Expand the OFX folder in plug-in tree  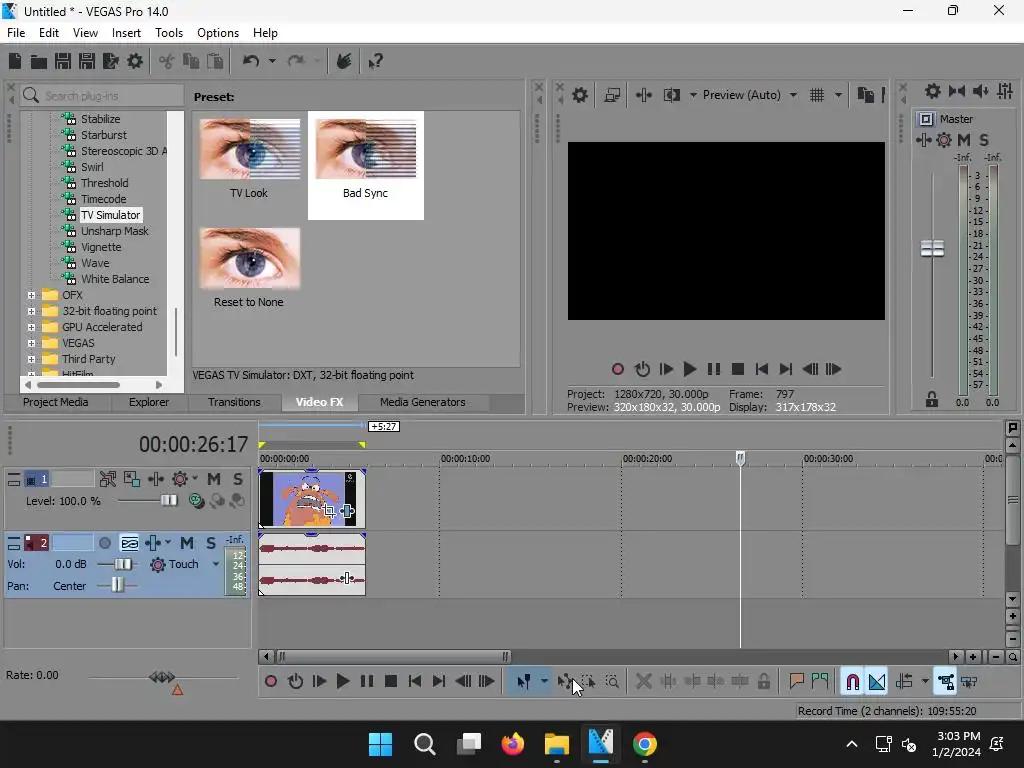pyautogui.click(x=31, y=295)
